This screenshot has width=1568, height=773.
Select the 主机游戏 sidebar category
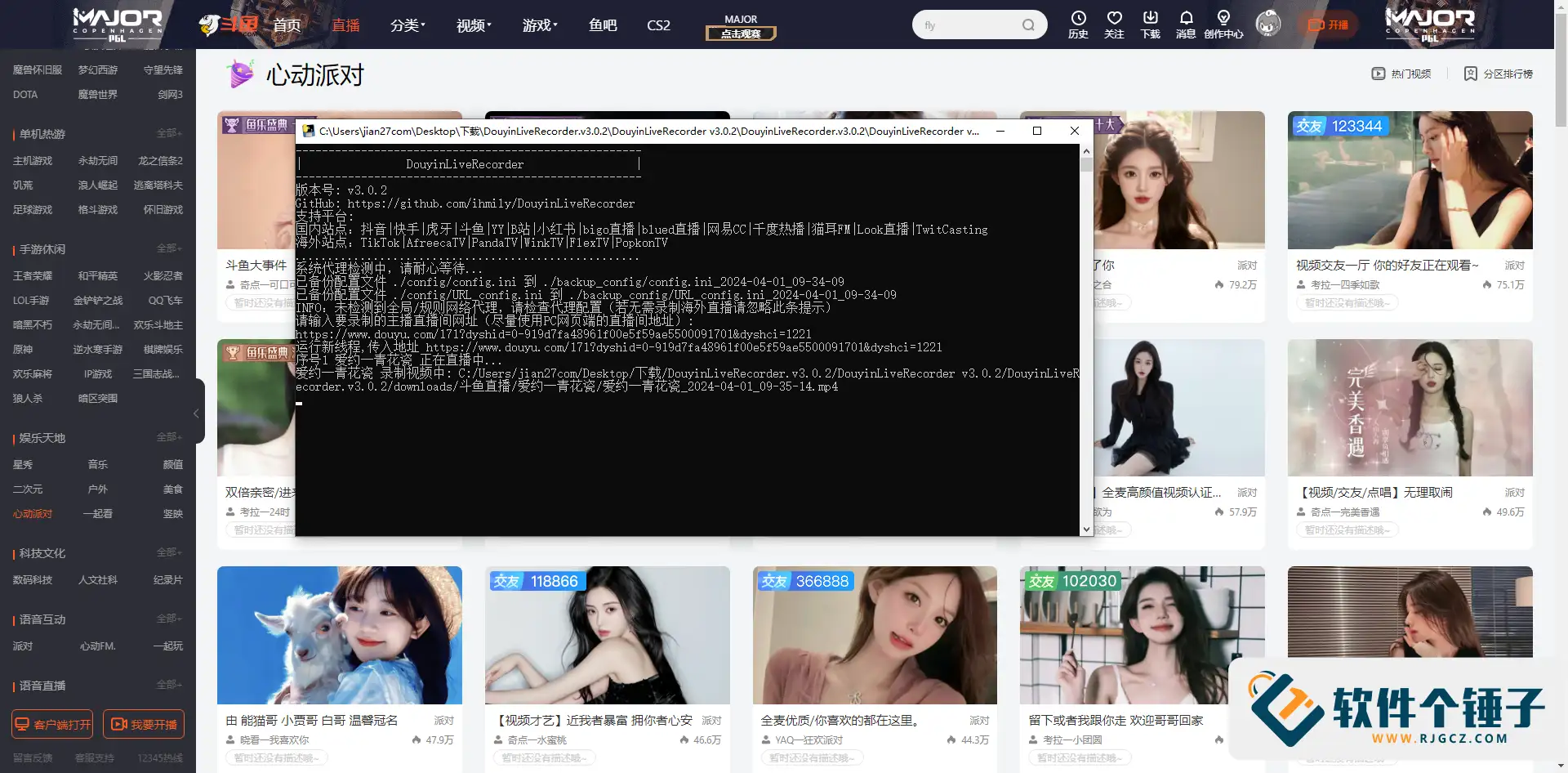click(x=33, y=161)
